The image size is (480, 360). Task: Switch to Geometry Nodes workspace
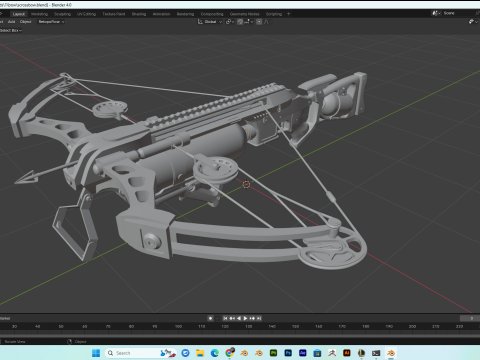[245, 14]
